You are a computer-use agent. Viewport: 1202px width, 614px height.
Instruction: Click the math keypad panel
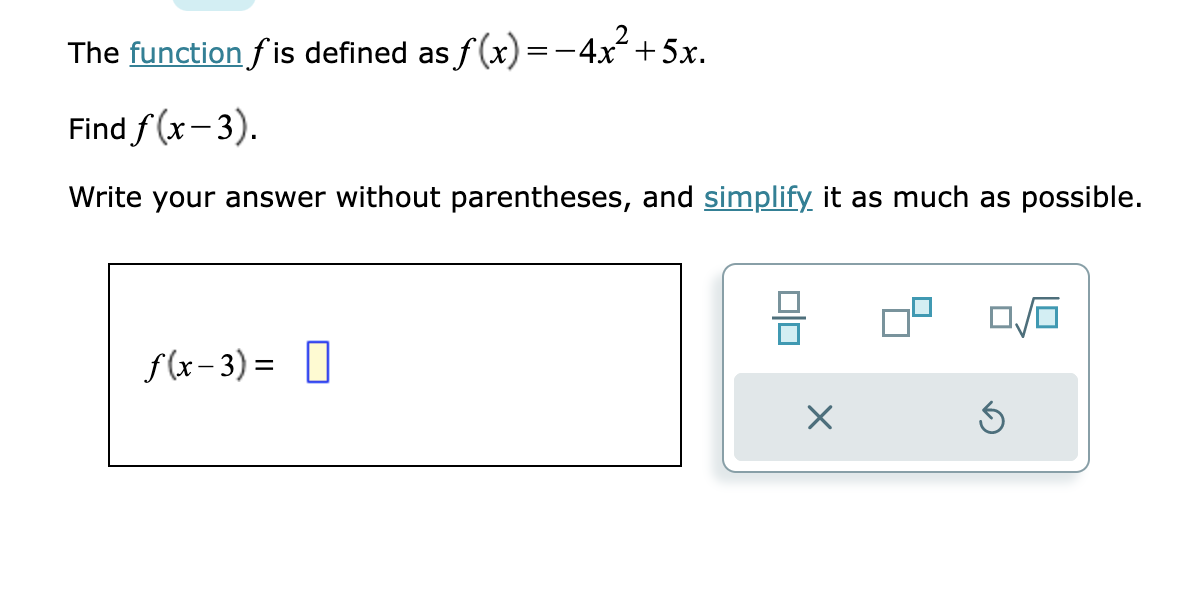click(x=905, y=365)
